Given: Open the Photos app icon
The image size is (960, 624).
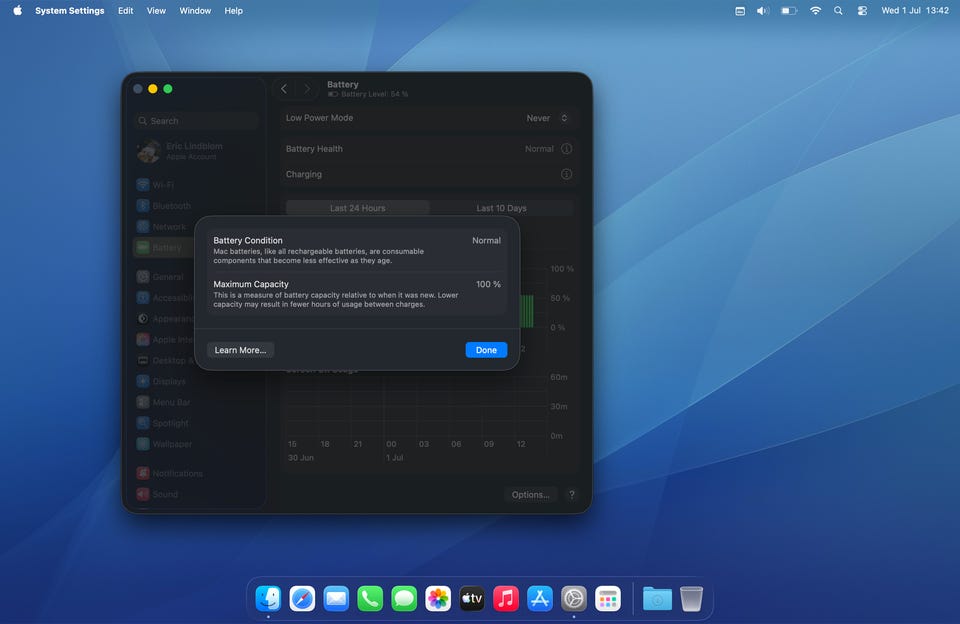Looking at the screenshot, I should 438,598.
